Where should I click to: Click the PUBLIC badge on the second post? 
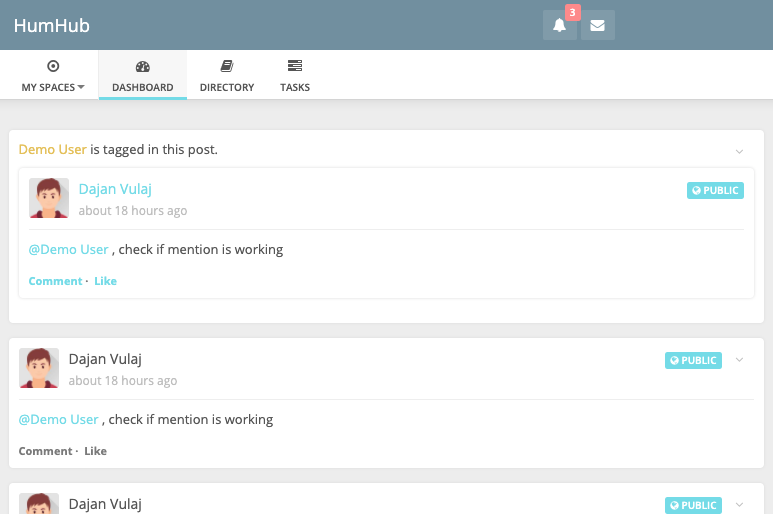click(693, 360)
